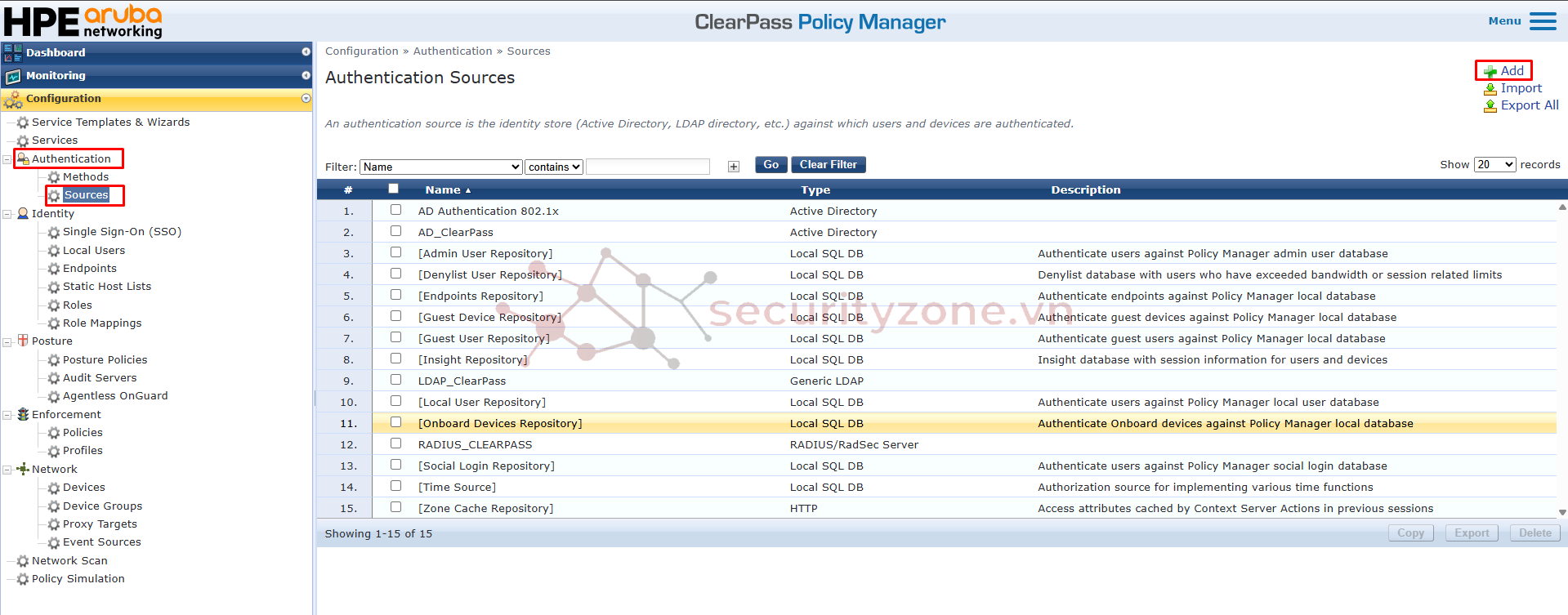
Task: Click the Authentication breadcrumb link
Action: (453, 51)
